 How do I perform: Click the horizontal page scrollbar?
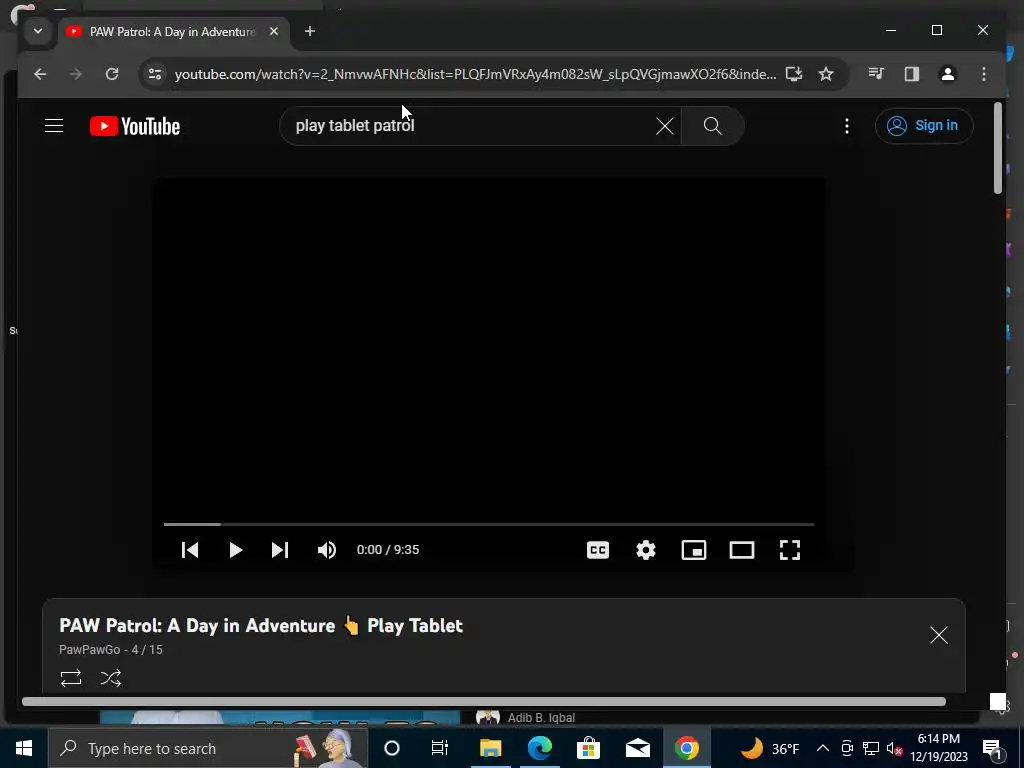click(484, 701)
